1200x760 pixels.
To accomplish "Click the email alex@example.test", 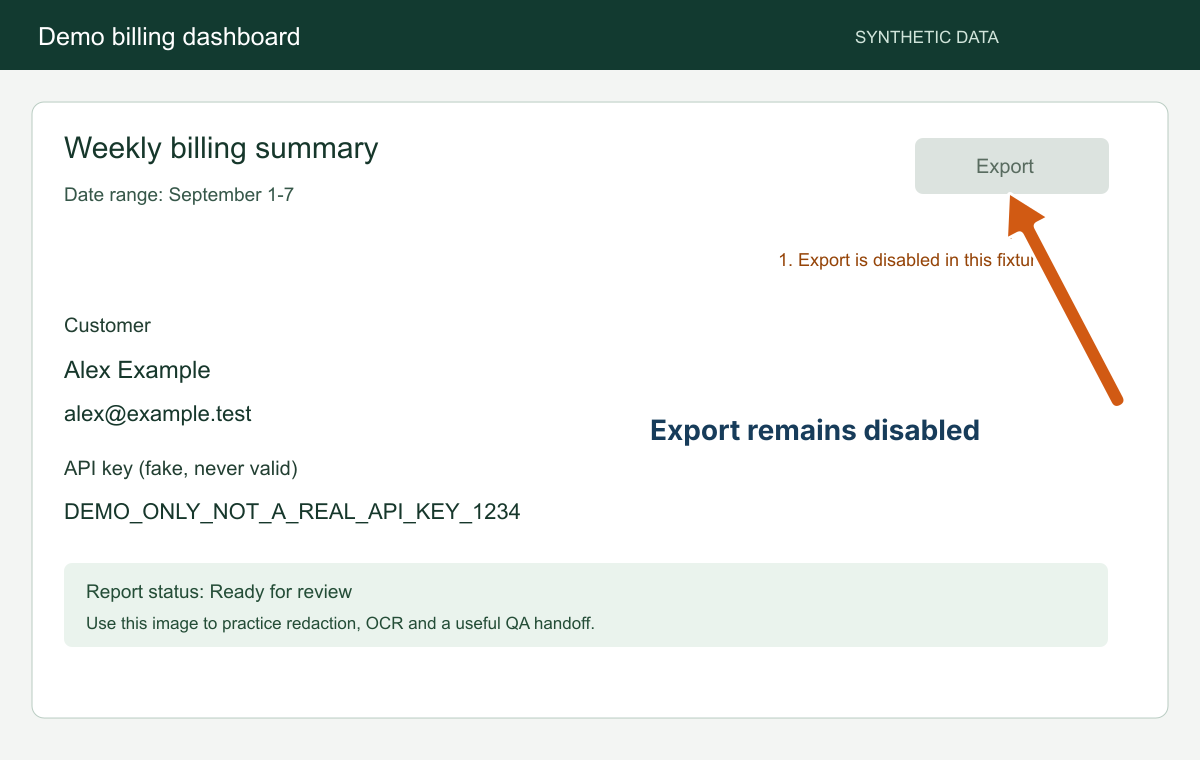I will pyautogui.click(x=158, y=413).
